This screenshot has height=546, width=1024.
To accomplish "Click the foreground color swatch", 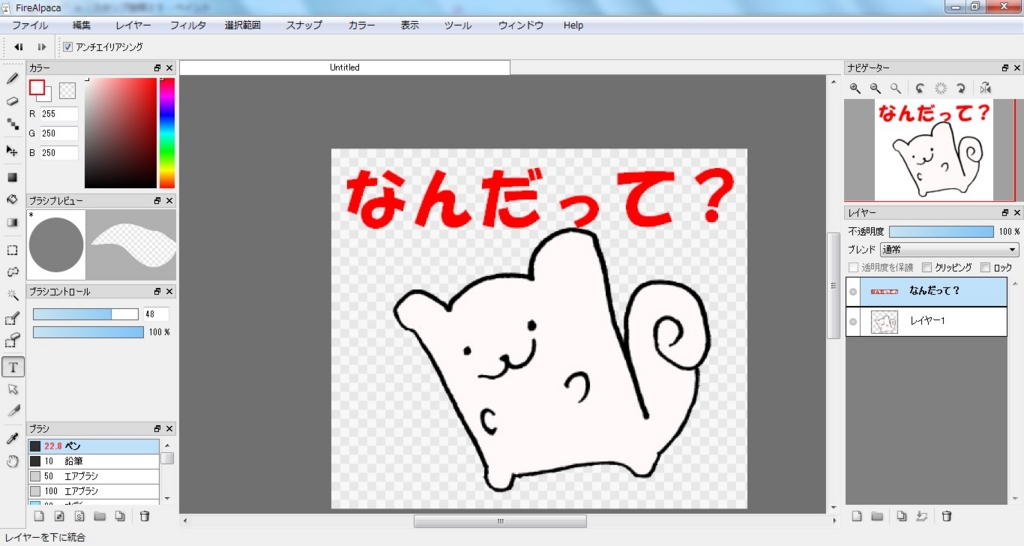I will (x=37, y=88).
